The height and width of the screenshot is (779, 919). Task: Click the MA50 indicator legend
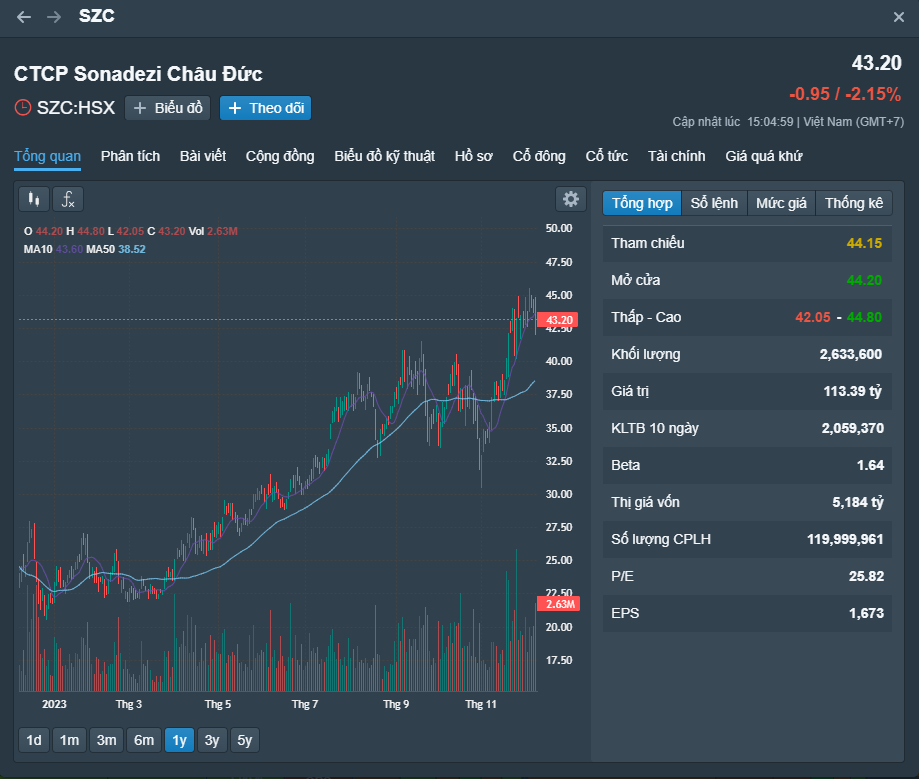[x=116, y=249]
